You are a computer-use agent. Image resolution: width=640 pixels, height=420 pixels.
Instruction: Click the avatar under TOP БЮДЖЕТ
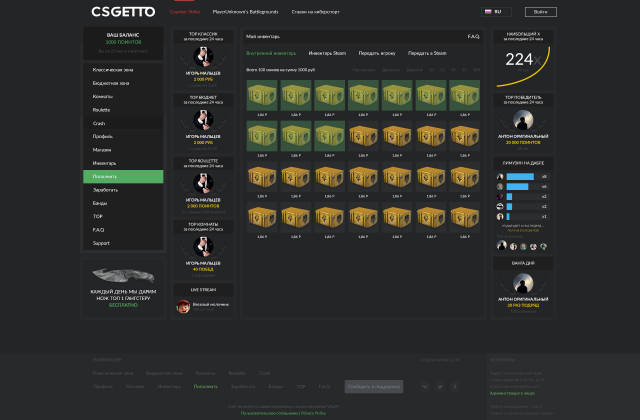click(203, 120)
